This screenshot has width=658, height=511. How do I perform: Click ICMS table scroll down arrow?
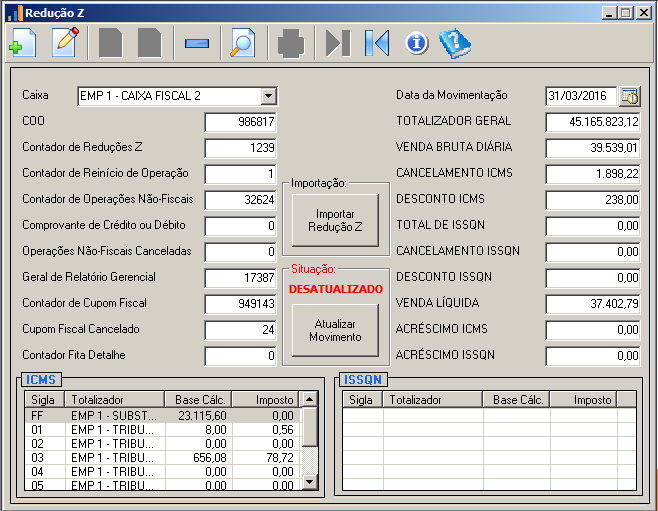[x=310, y=482]
